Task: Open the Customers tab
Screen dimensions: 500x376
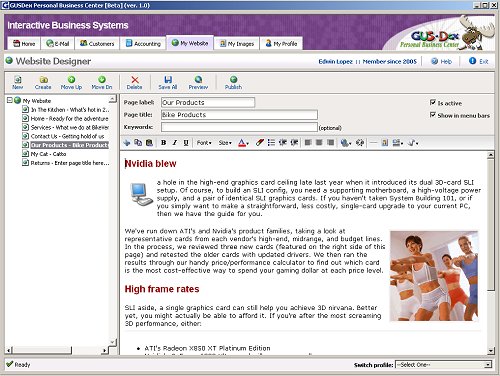Action: coord(97,44)
